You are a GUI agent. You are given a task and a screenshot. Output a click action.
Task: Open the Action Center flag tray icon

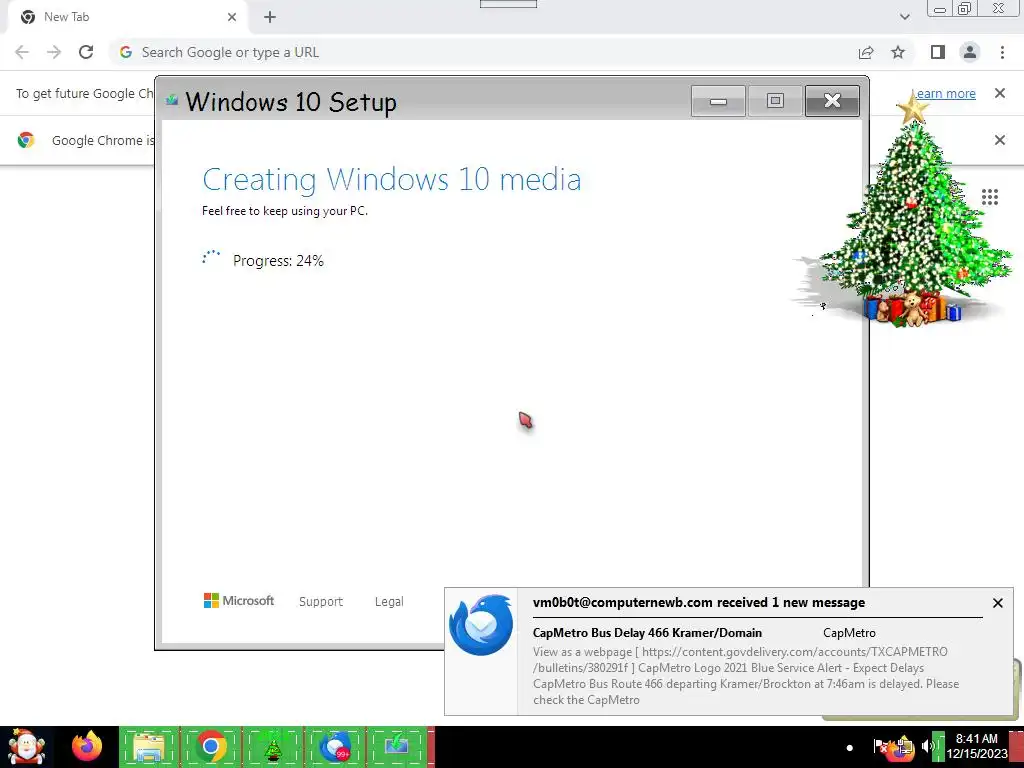coord(880,746)
